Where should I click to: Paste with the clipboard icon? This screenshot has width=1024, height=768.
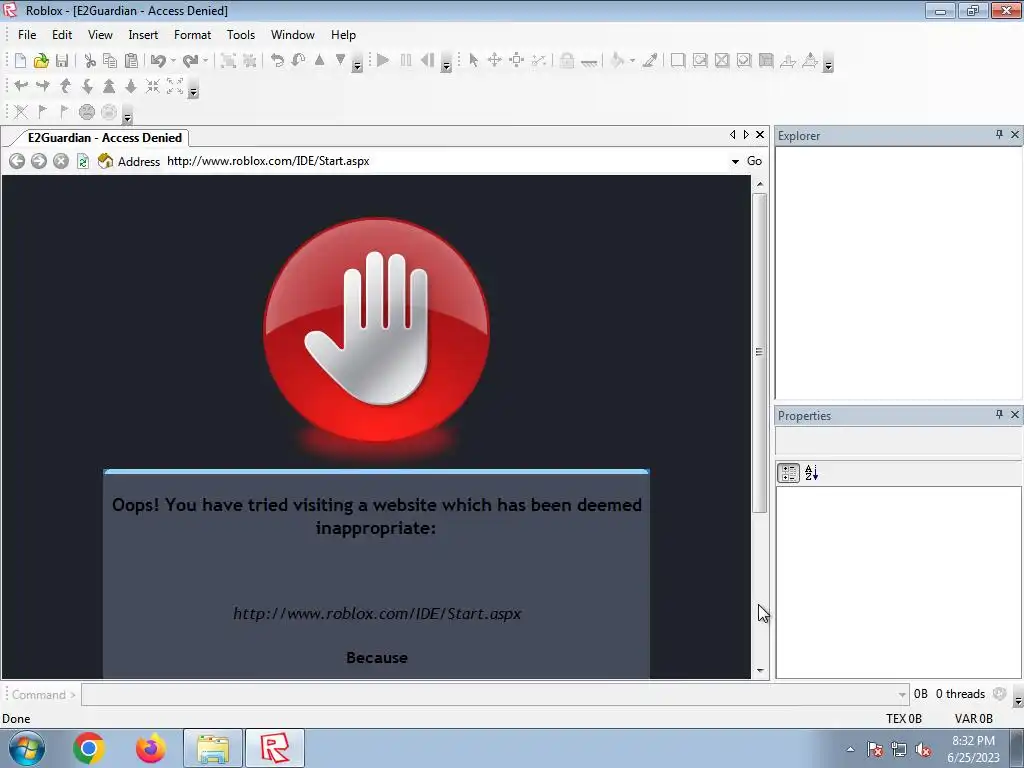click(131, 61)
